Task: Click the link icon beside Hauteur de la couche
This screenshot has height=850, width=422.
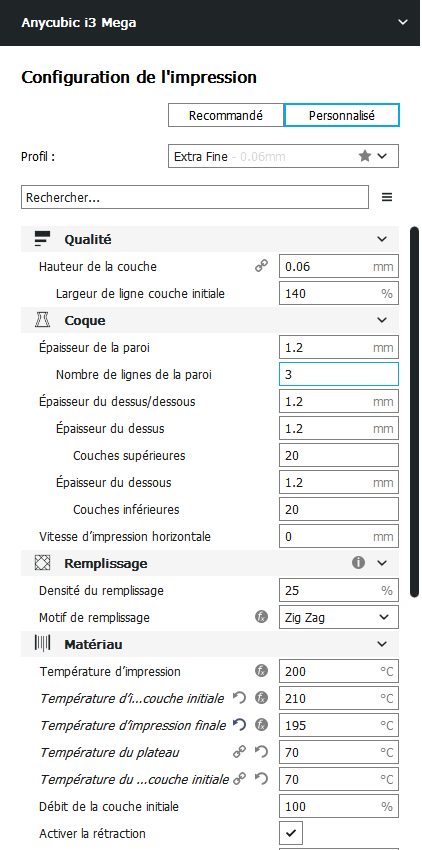Action: point(261,266)
